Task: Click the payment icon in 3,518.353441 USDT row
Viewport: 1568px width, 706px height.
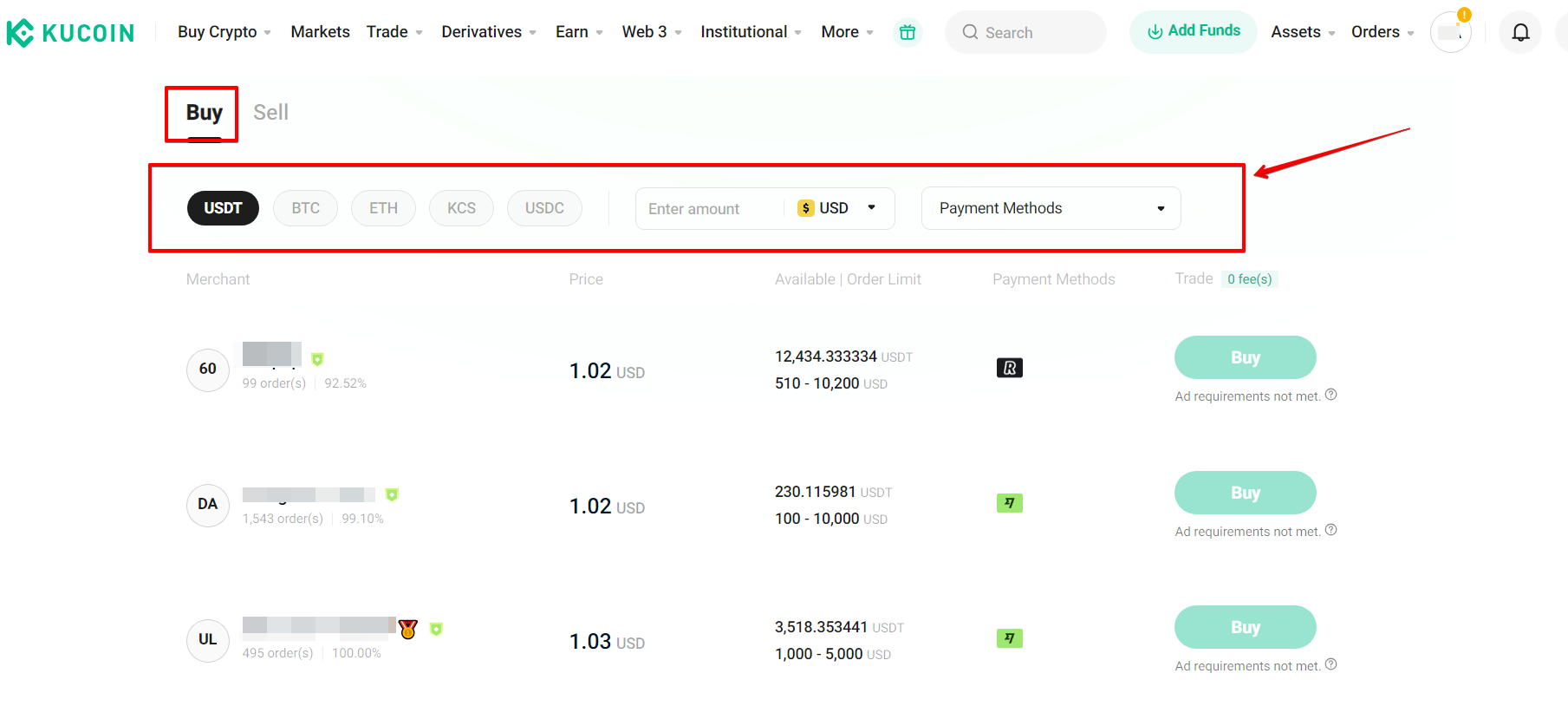Action: [1010, 638]
